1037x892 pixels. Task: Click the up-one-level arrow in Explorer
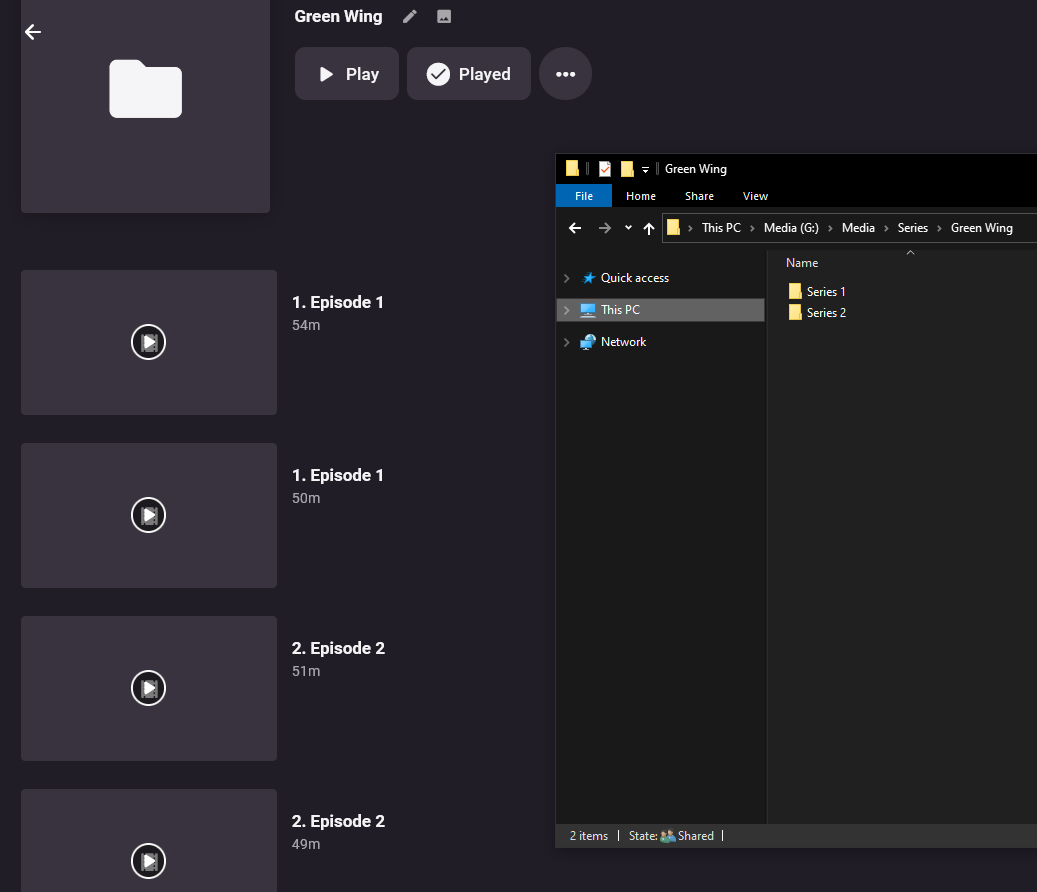649,228
